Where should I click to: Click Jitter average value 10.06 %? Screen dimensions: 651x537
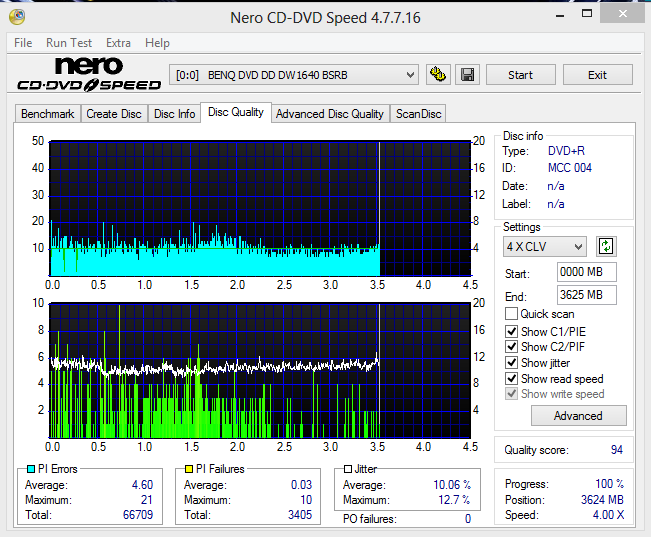pyautogui.click(x=452, y=485)
